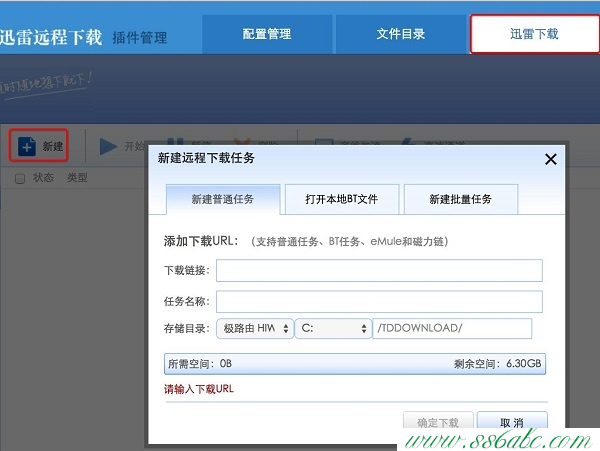Focus the 任务名称 text field
The width and height of the screenshot is (600, 451).
tap(379, 301)
